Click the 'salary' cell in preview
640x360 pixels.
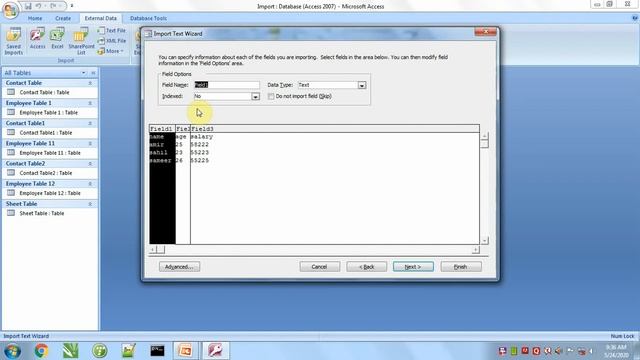click(x=202, y=137)
